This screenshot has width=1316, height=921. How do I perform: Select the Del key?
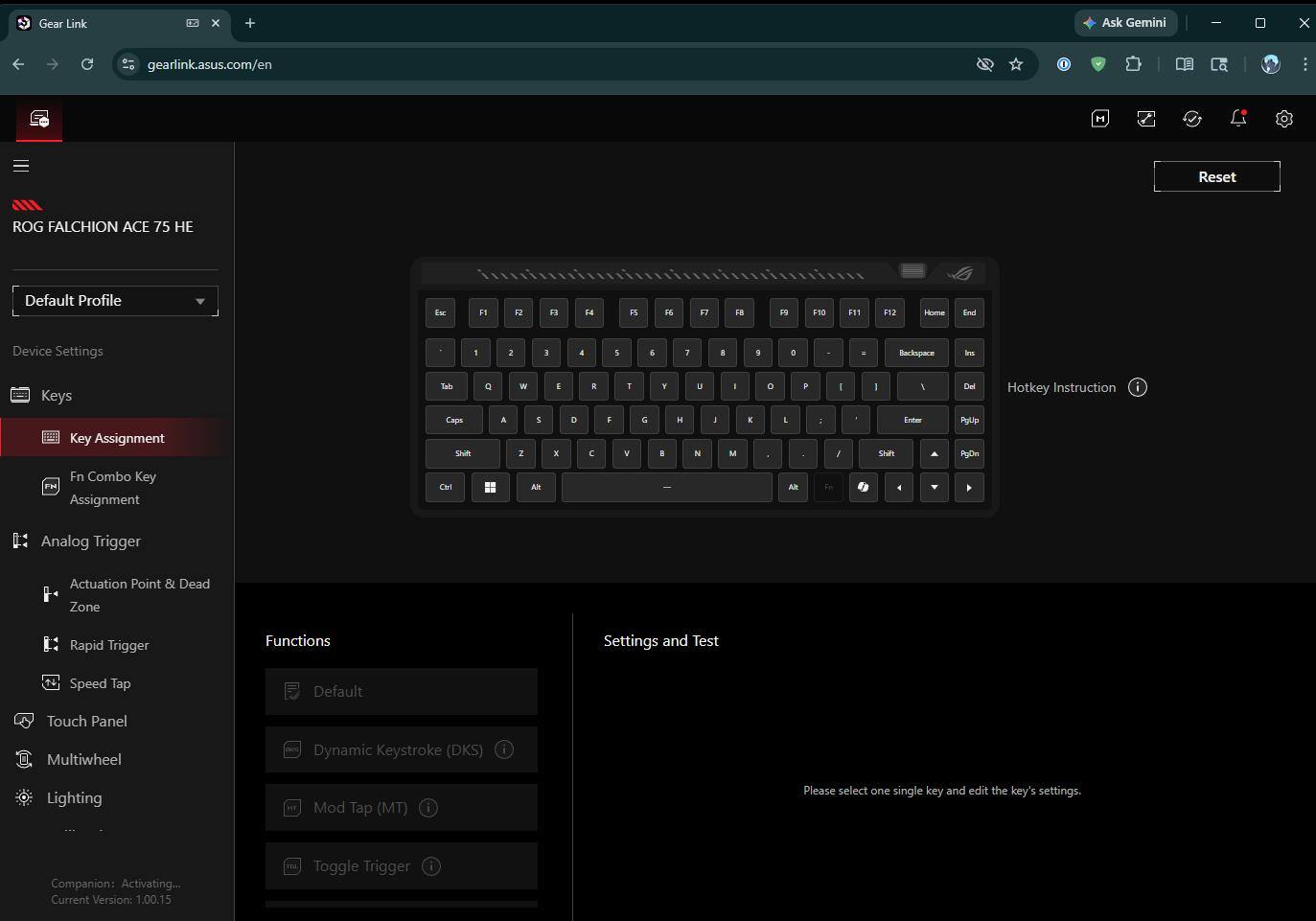[x=969, y=386]
